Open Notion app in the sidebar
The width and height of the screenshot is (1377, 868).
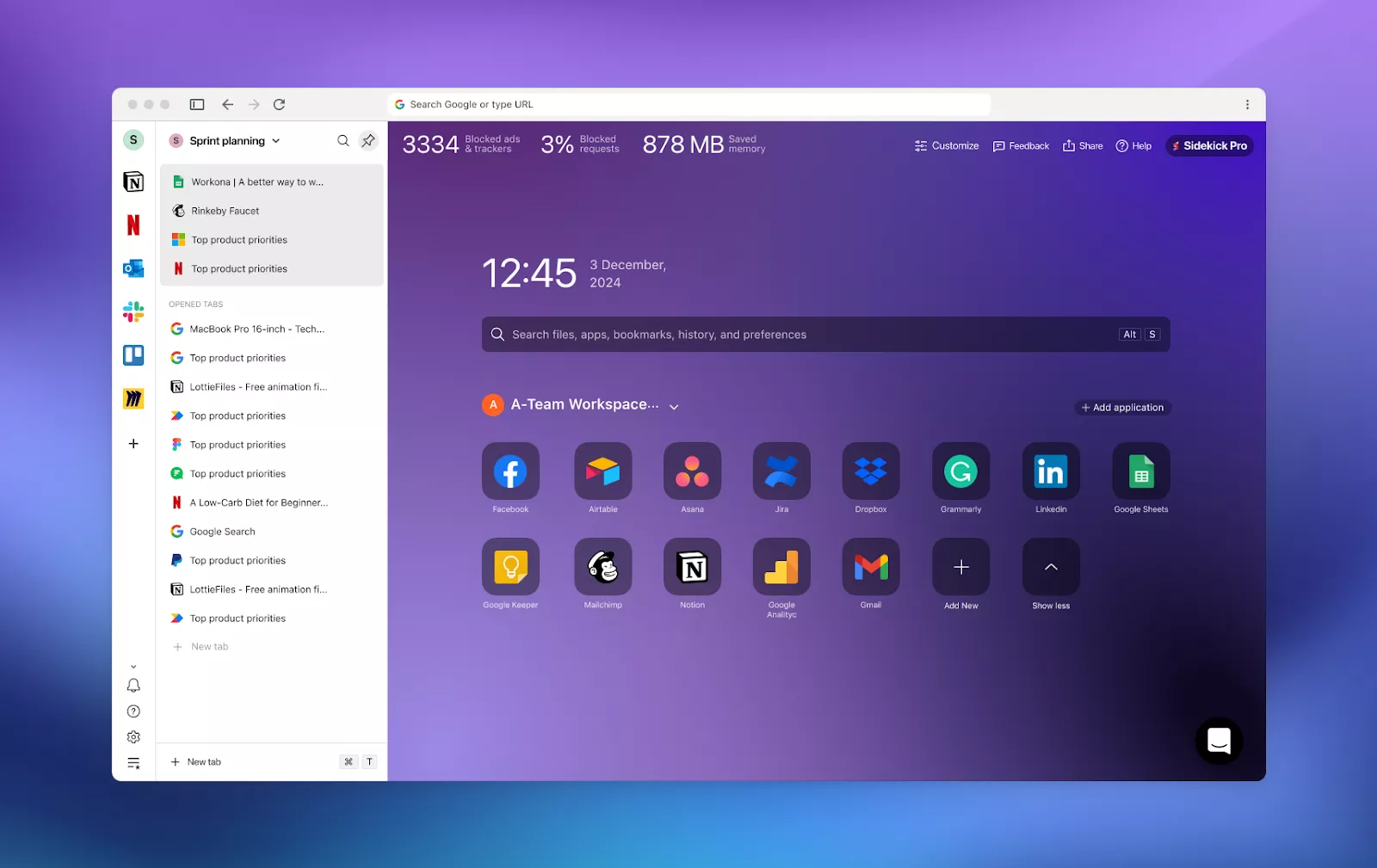click(x=133, y=182)
